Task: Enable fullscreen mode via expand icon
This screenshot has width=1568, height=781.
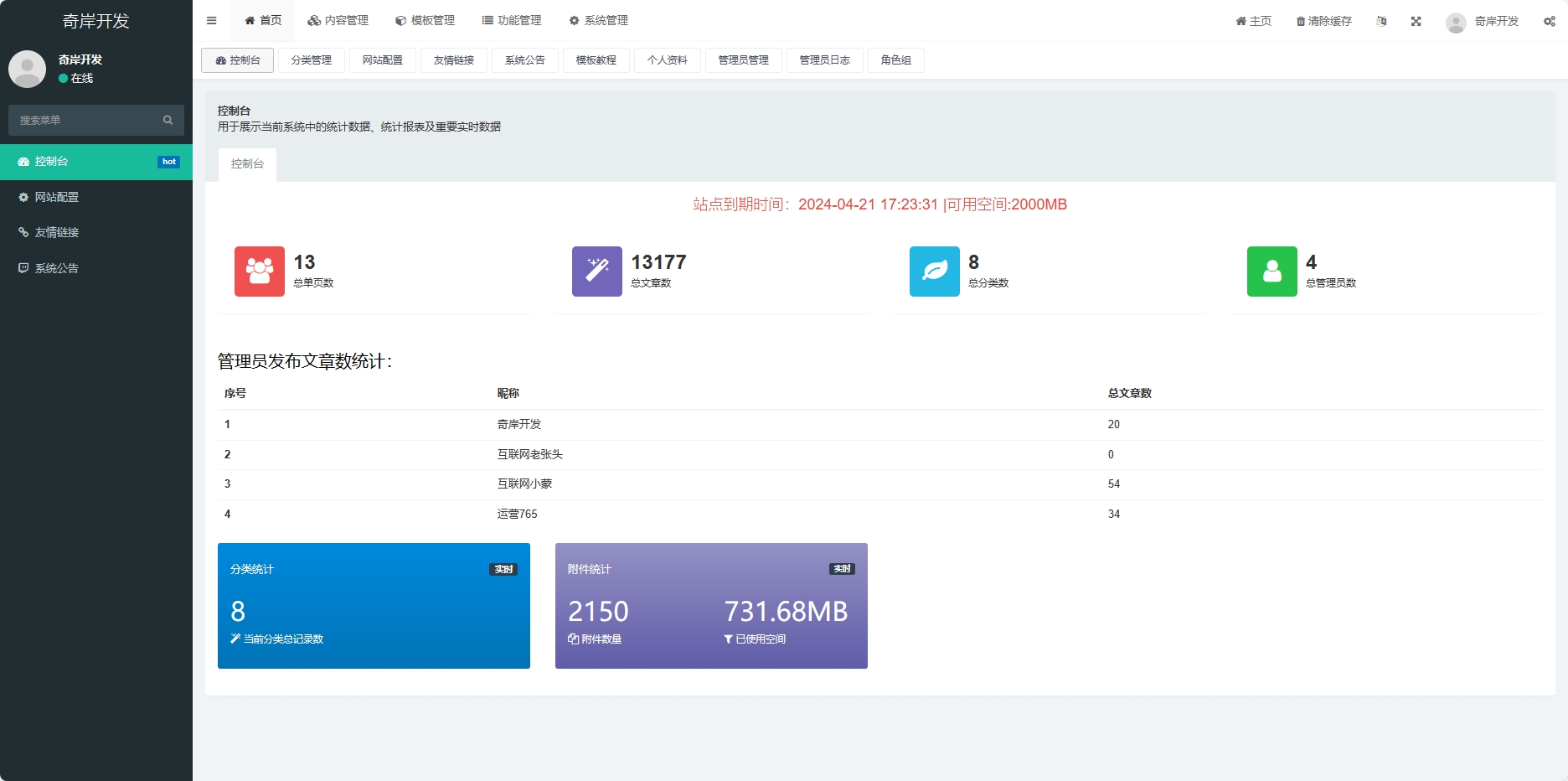Action: tap(1416, 21)
